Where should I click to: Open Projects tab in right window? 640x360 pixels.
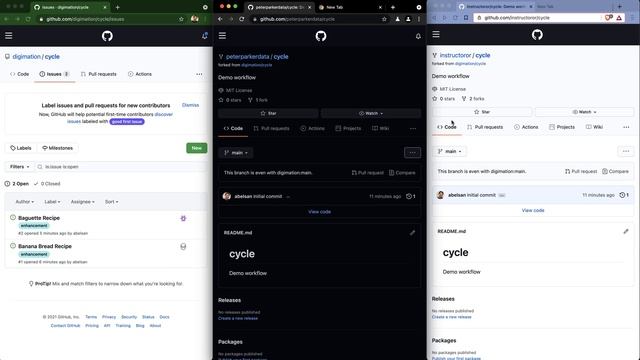click(562, 127)
